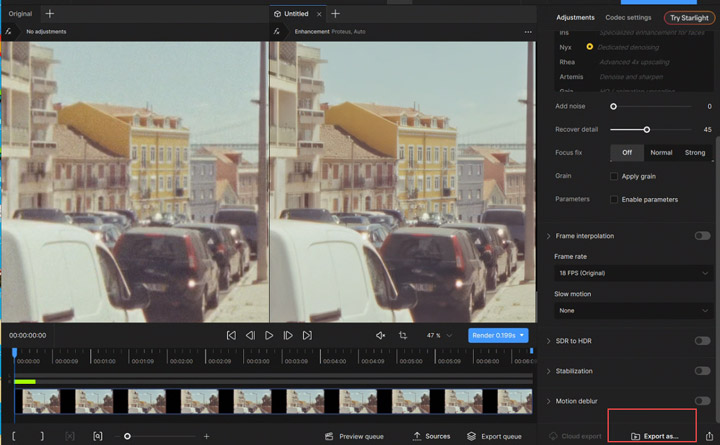Open the 47 % zoom level dropdown
The width and height of the screenshot is (720, 445).
[439, 336]
